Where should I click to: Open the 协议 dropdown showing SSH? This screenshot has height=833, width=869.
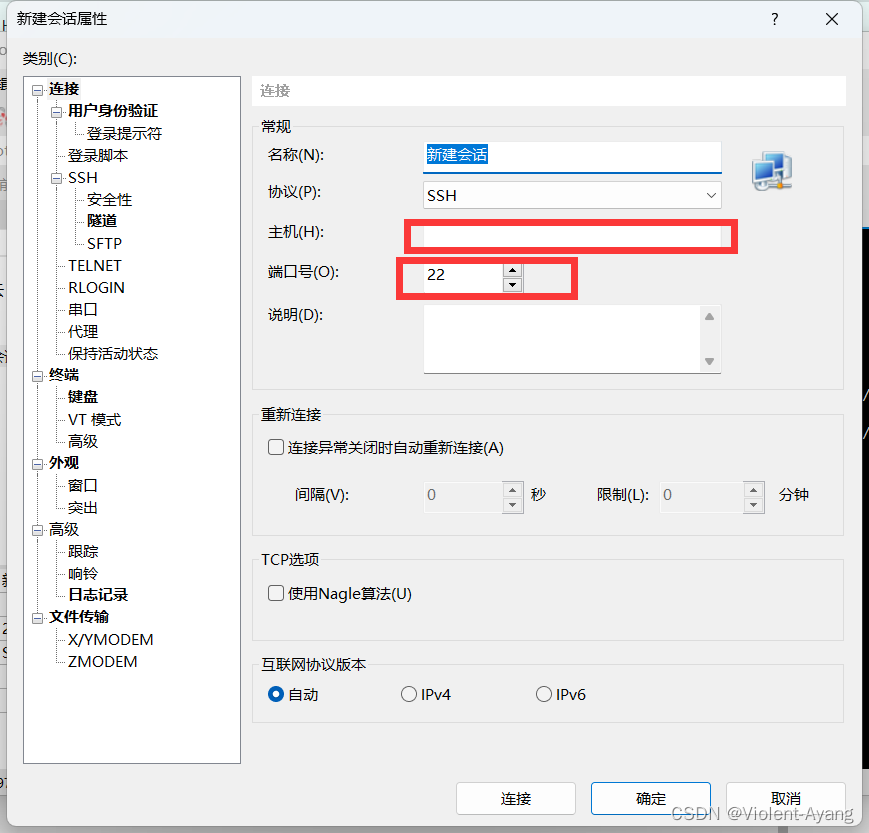click(711, 195)
